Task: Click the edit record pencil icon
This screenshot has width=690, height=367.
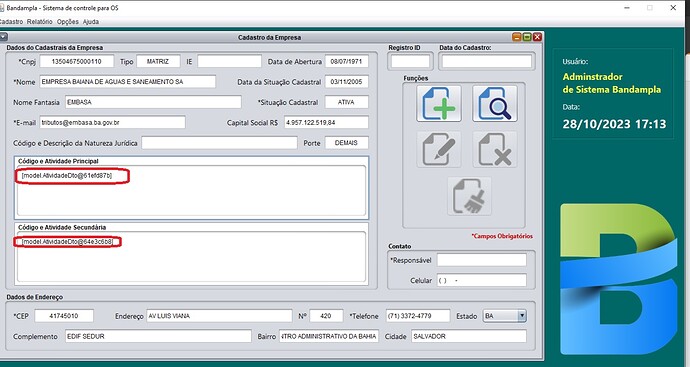Action: 439,150
